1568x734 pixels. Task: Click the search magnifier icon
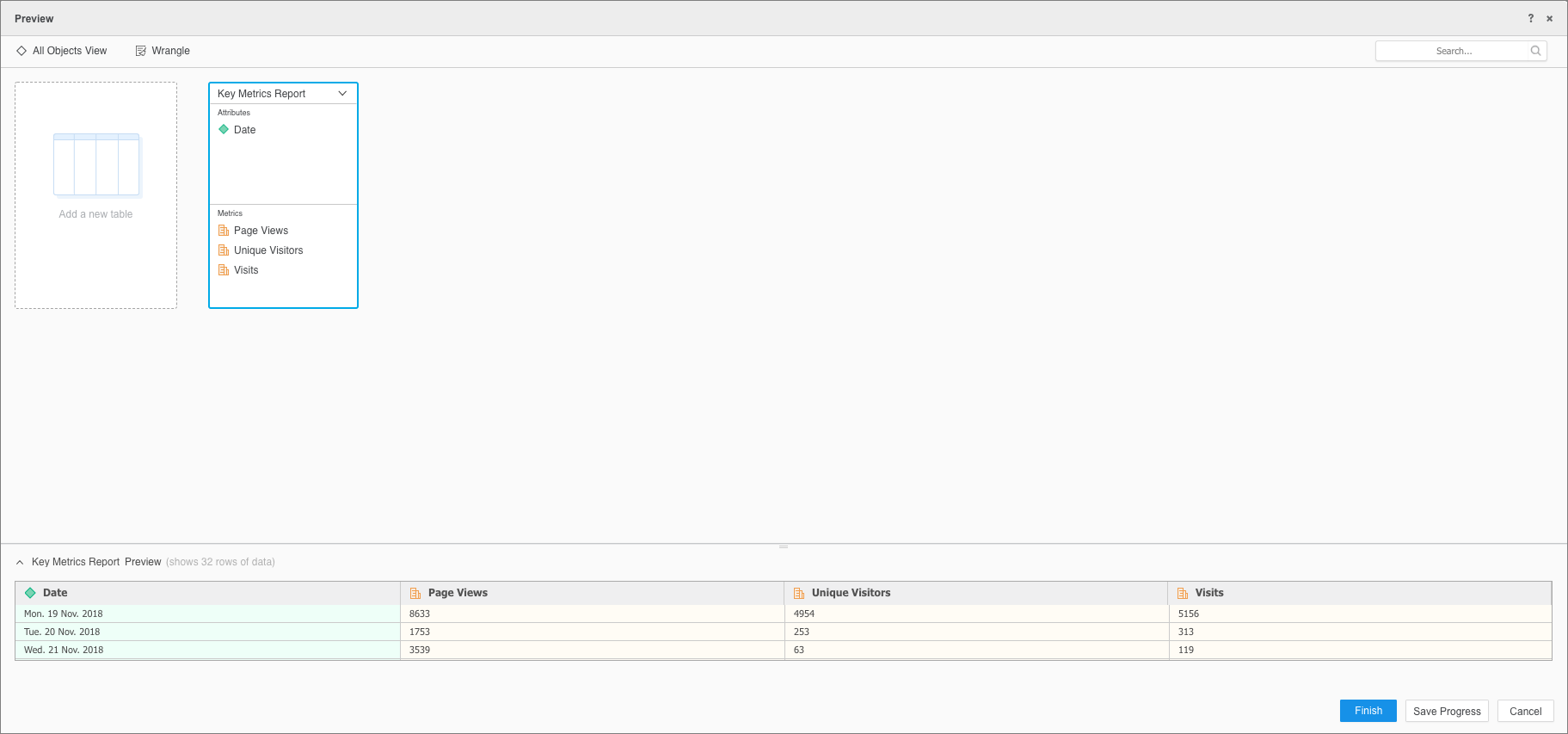coord(1535,51)
